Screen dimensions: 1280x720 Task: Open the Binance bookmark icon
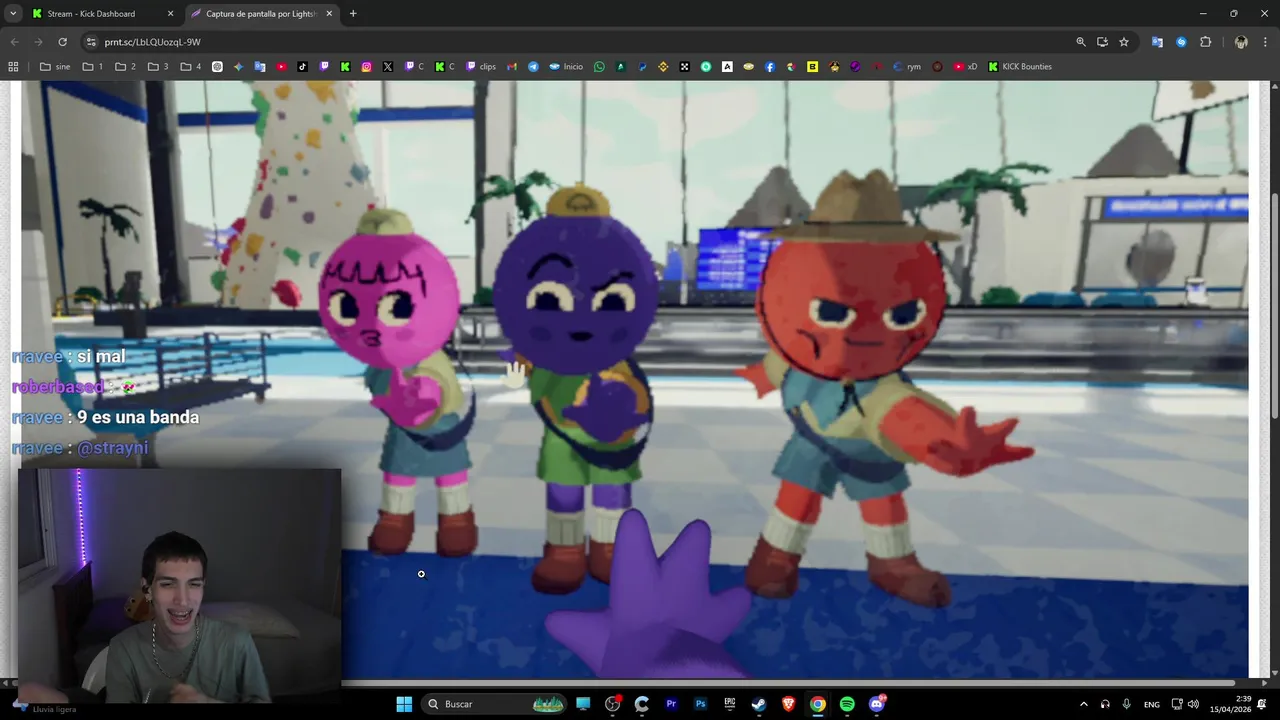pyautogui.click(x=663, y=67)
